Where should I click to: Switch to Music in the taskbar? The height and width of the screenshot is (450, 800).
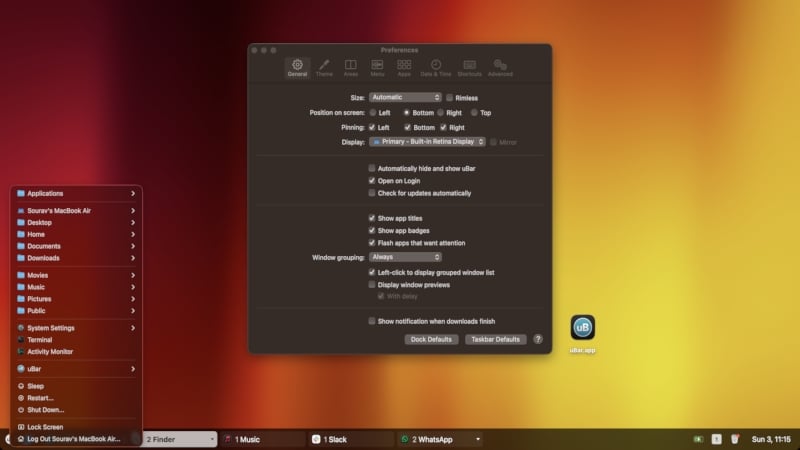tap(263, 439)
